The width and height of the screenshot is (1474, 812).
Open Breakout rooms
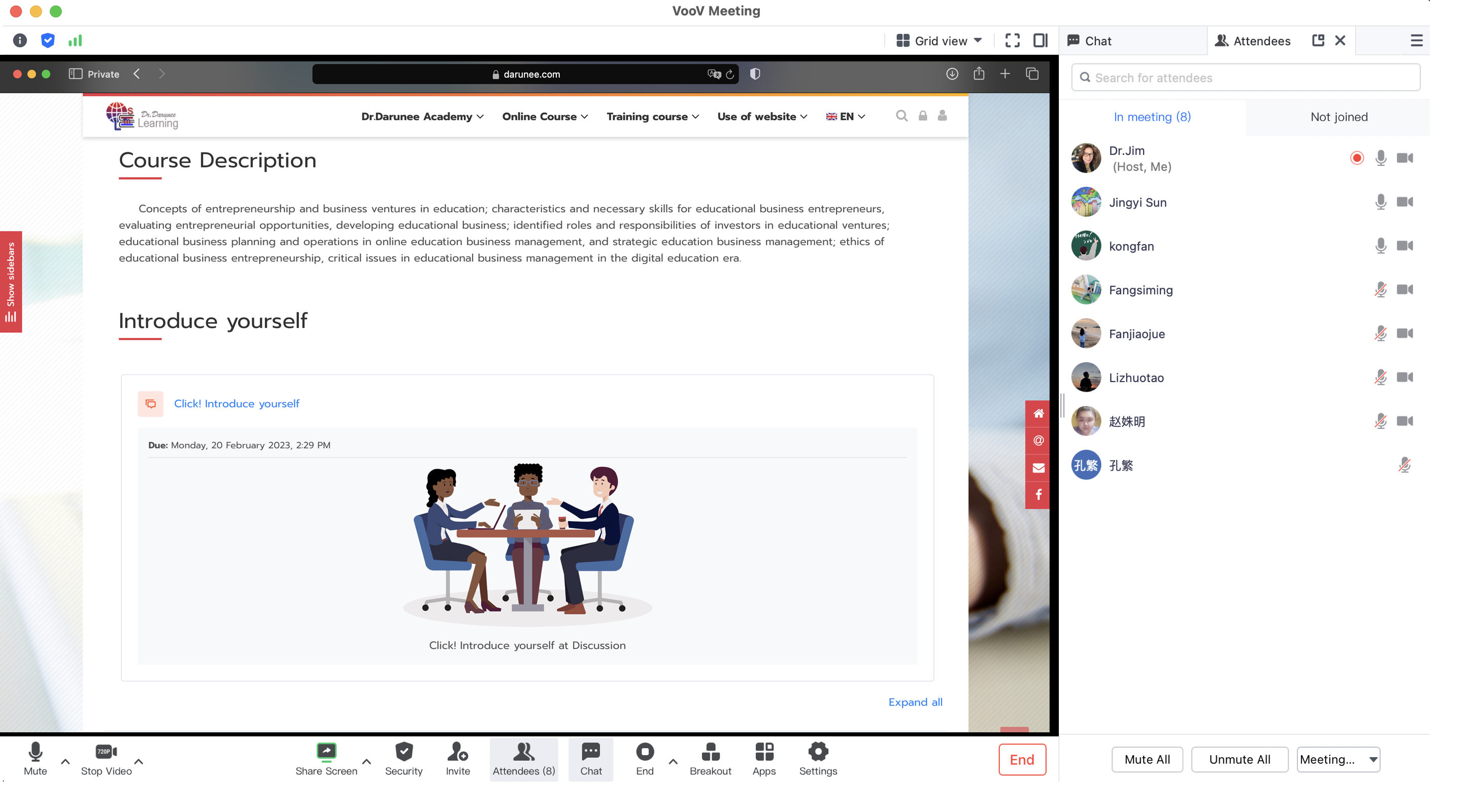pos(710,759)
